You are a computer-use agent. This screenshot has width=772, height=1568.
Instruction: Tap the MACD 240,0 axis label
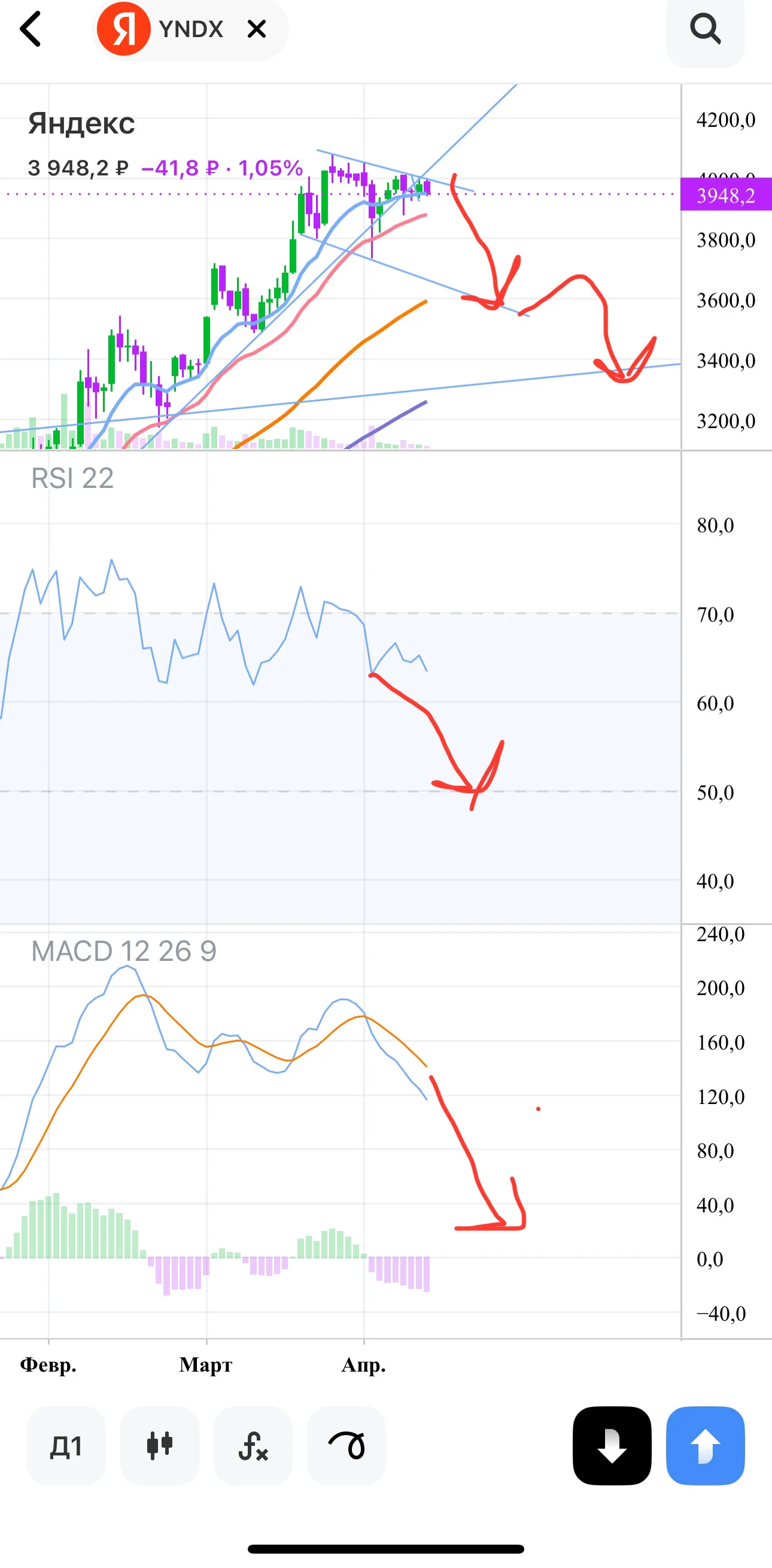(721, 934)
